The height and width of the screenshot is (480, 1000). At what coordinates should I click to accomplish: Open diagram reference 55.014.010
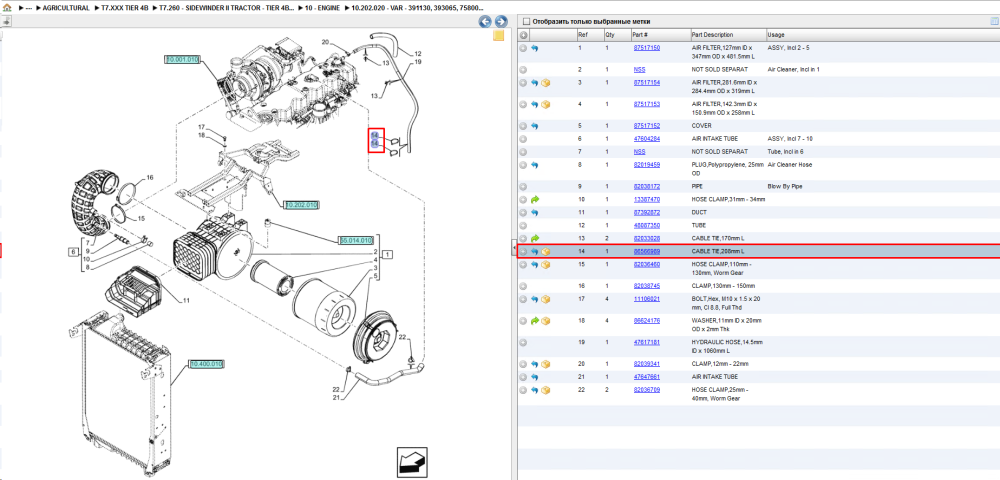pos(356,240)
